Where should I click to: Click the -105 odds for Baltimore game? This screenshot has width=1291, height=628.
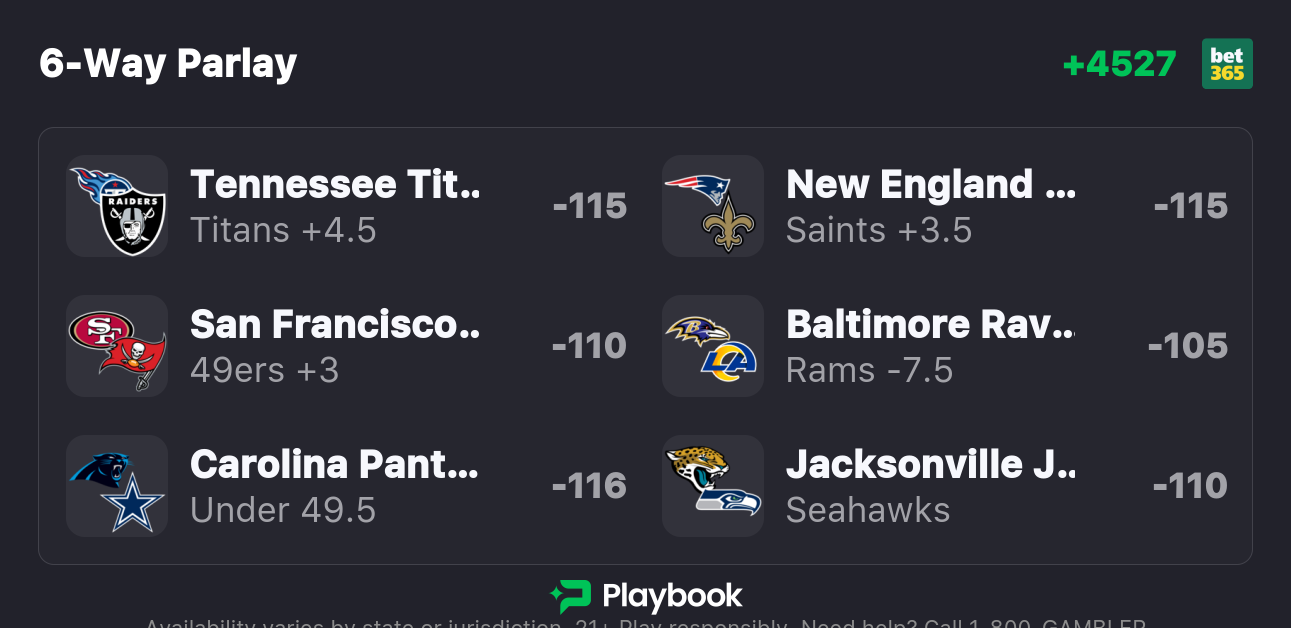pyautogui.click(x=1188, y=346)
